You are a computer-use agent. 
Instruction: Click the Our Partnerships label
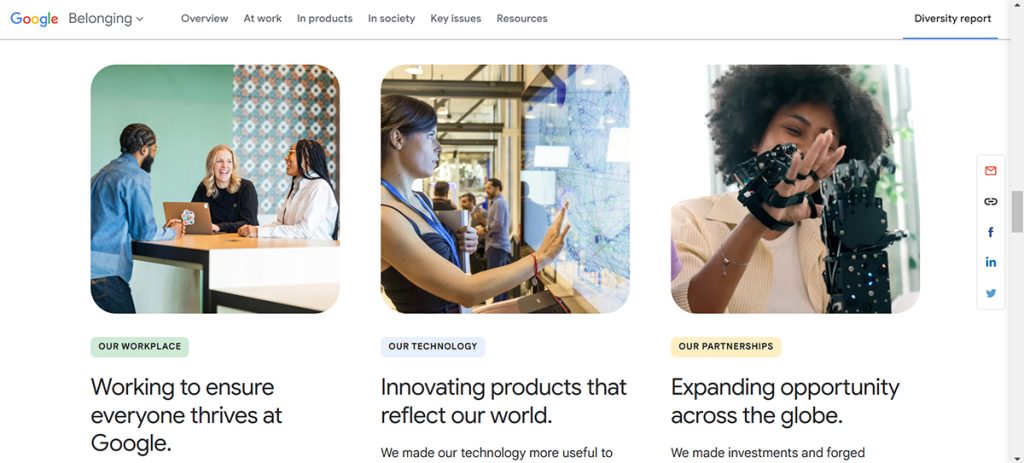click(725, 347)
